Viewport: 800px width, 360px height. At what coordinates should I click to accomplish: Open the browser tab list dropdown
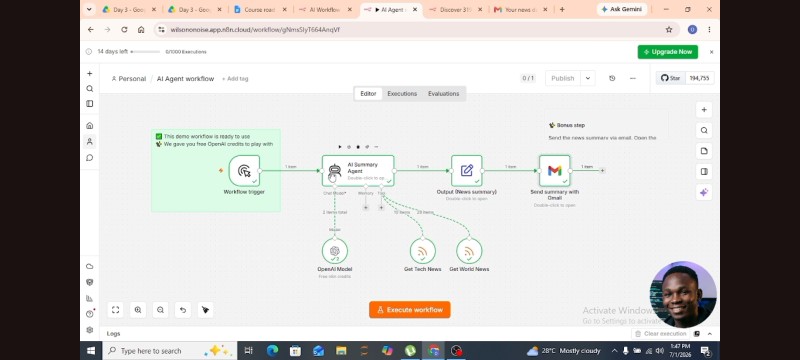click(89, 9)
